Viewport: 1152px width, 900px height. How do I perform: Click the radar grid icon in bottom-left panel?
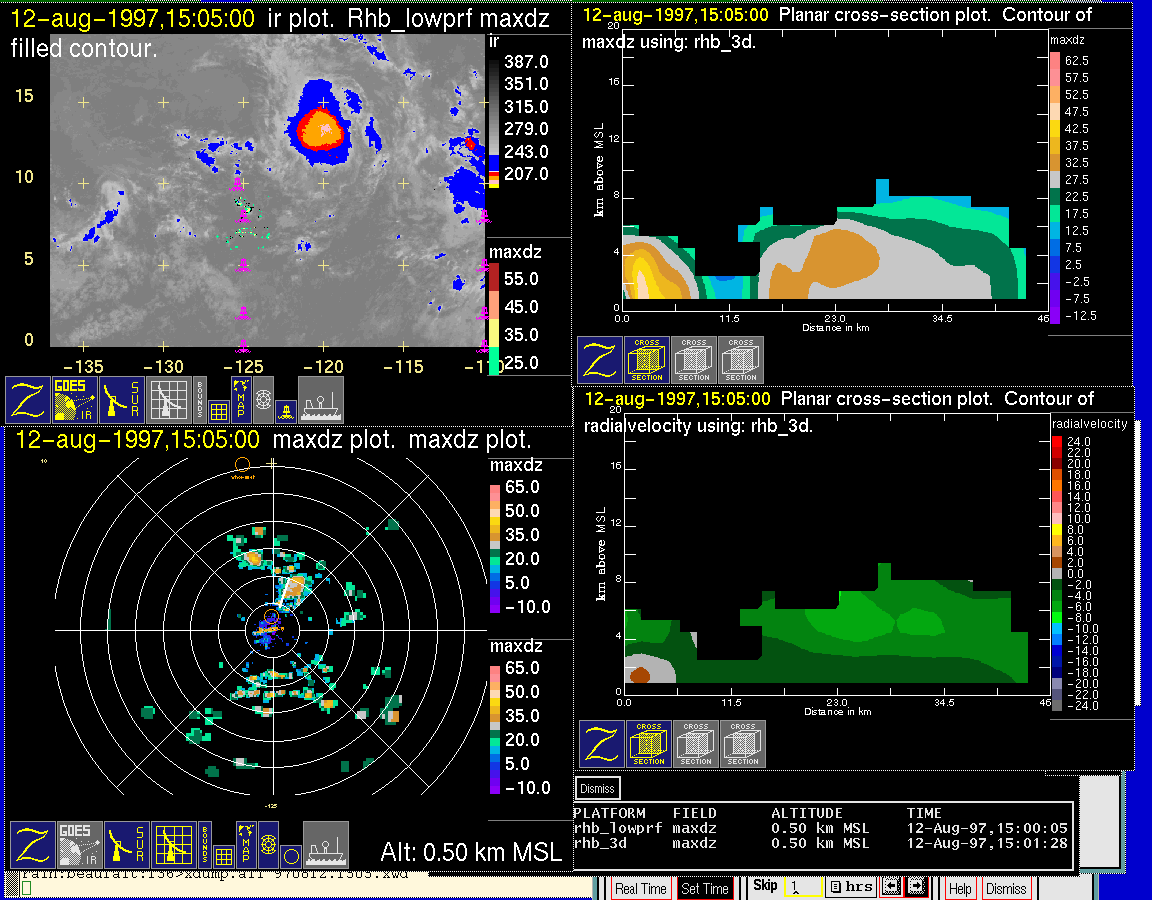(174, 844)
